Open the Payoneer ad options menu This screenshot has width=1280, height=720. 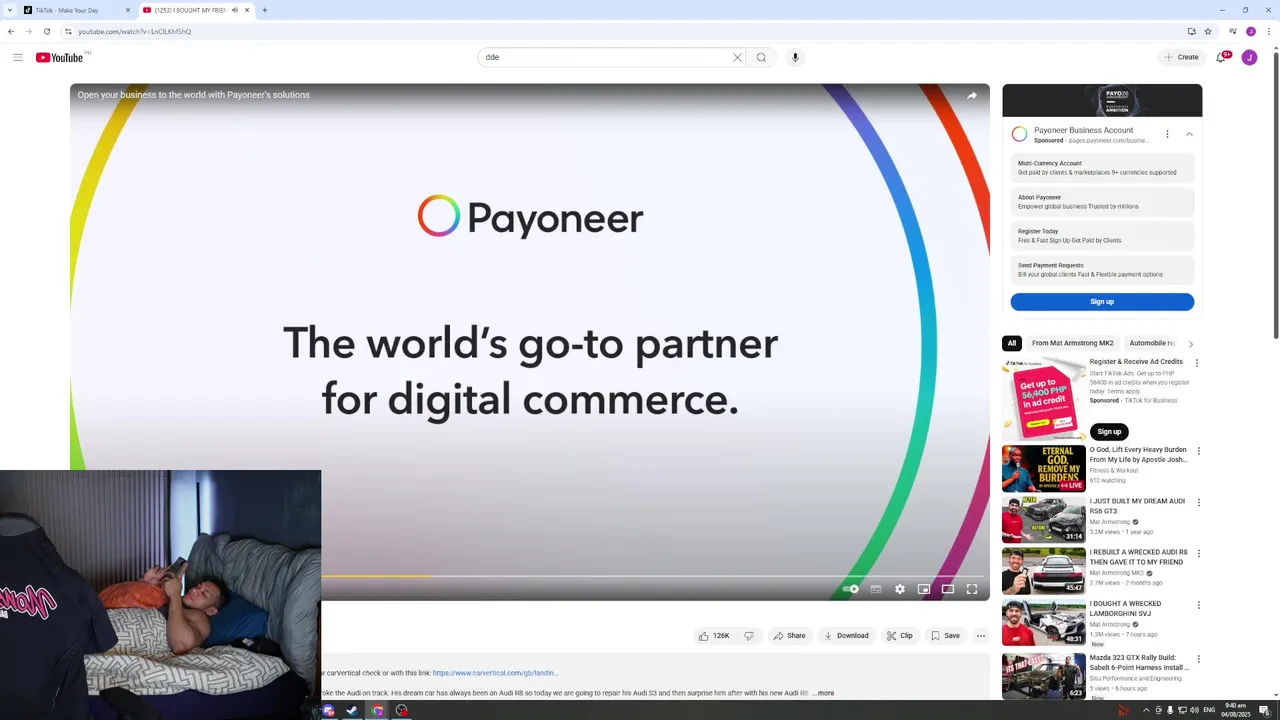1167,134
